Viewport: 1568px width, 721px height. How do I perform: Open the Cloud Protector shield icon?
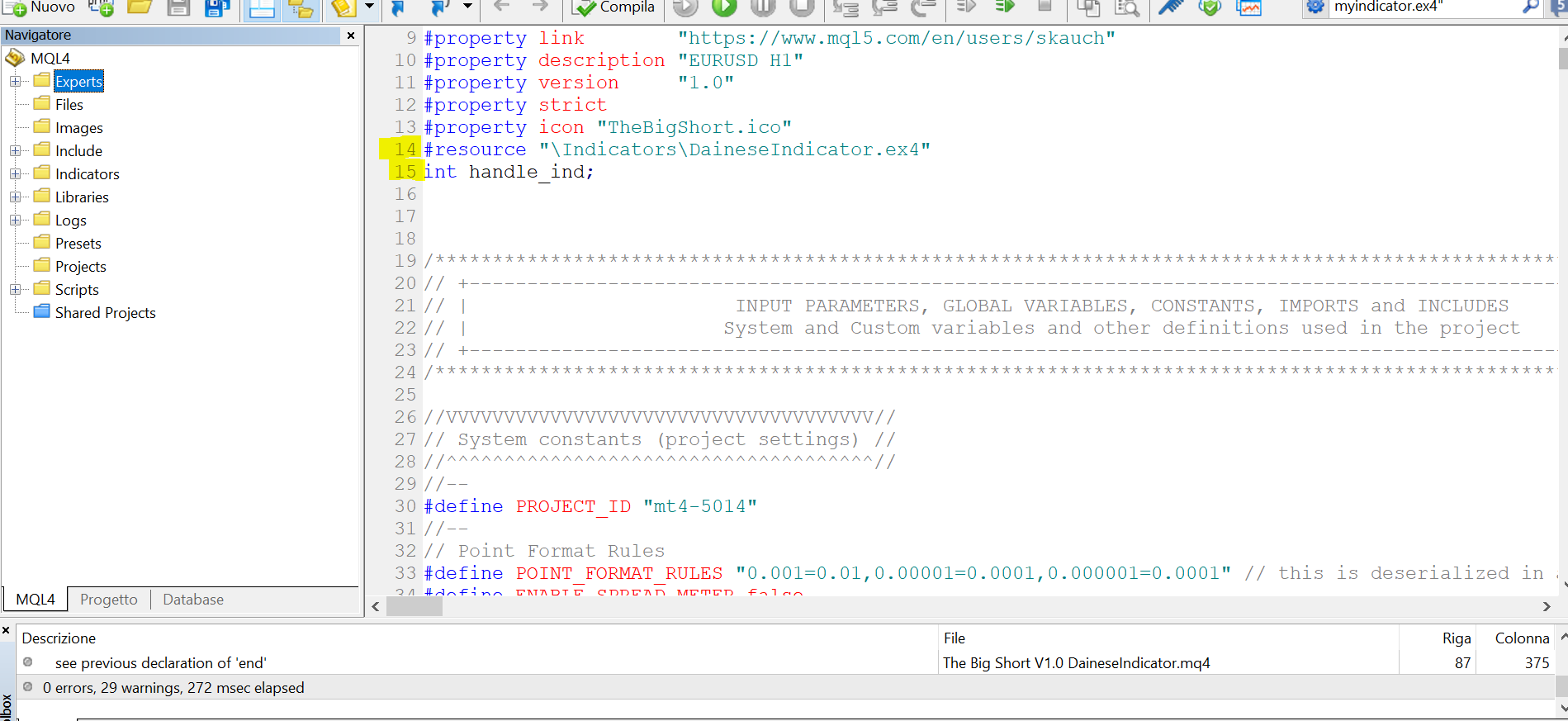[x=1210, y=7]
